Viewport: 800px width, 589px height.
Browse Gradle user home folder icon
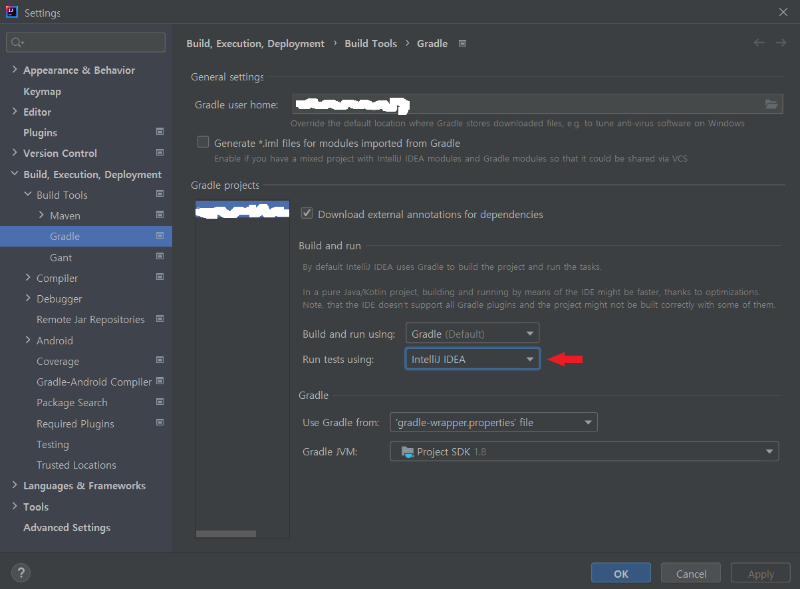[x=771, y=105]
